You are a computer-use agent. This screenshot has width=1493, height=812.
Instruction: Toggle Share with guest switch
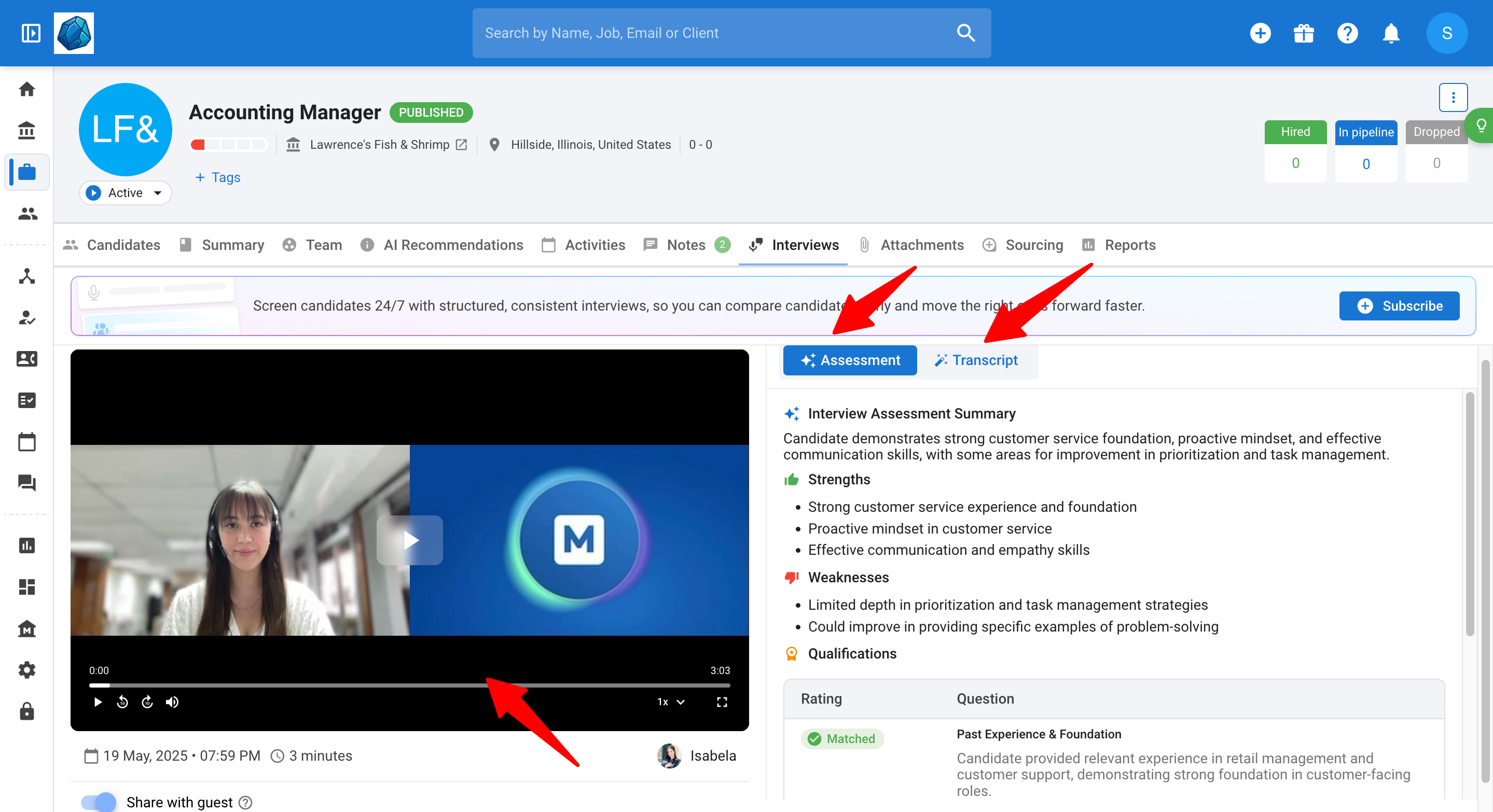click(99, 802)
